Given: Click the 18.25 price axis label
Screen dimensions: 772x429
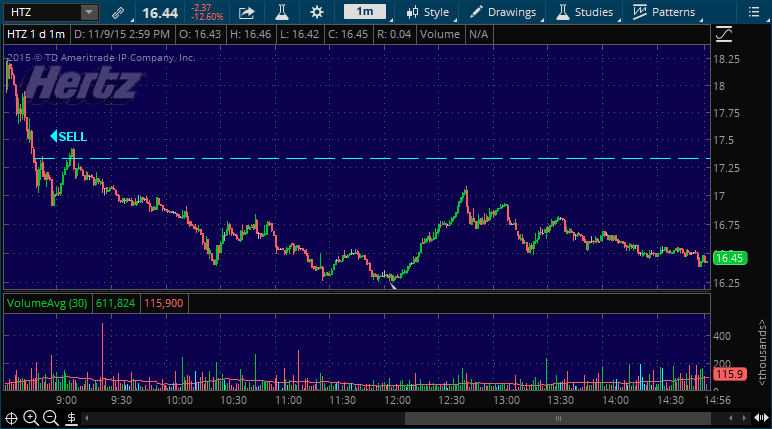Looking at the screenshot, I should coord(727,59).
